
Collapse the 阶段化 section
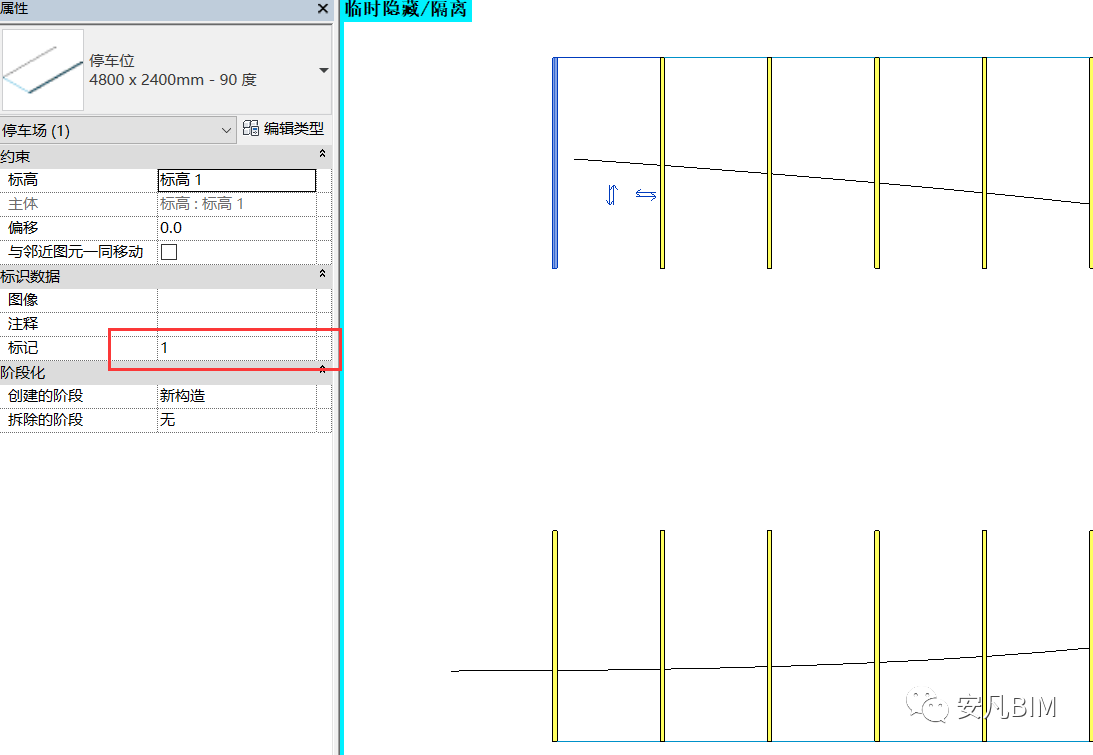(322, 370)
